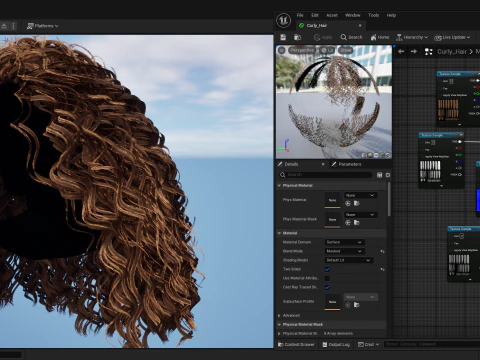Image resolution: width=480 pixels, height=360 pixels.
Task: Open property matrix grid icon in Details
Action: [379, 175]
